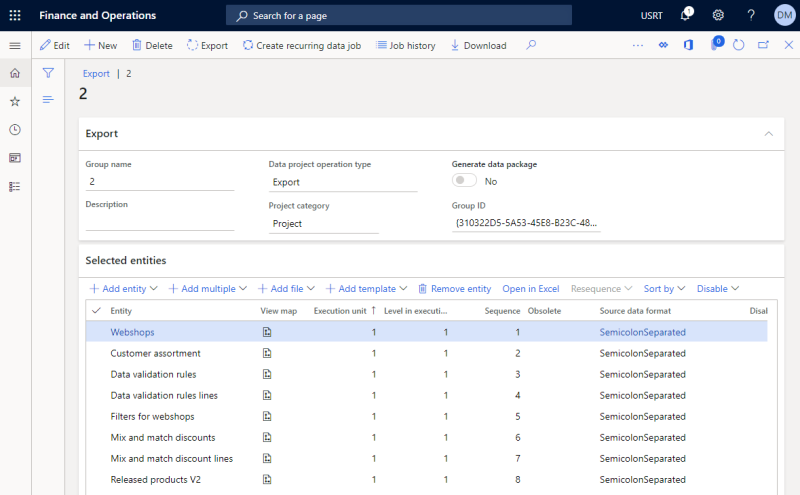Open the Add template dropdown
This screenshot has height=495, width=800.
(x=366, y=289)
